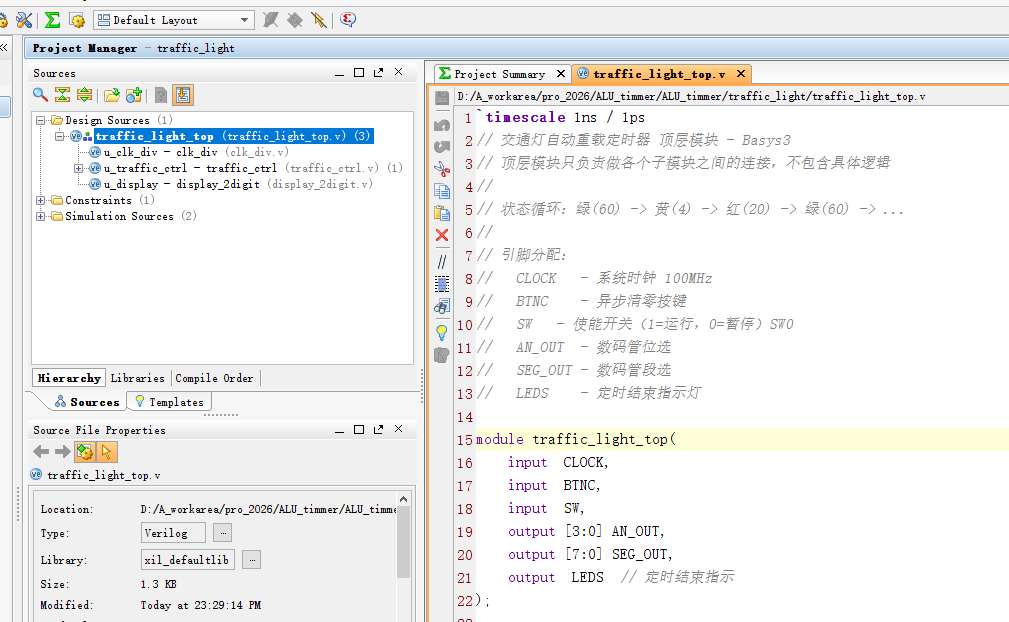Click the editor Paste icon

442,213
